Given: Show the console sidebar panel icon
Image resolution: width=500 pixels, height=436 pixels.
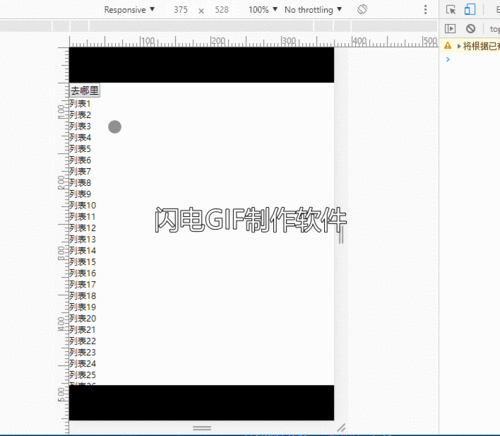Looking at the screenshot, I should click(x=450, y=29).
